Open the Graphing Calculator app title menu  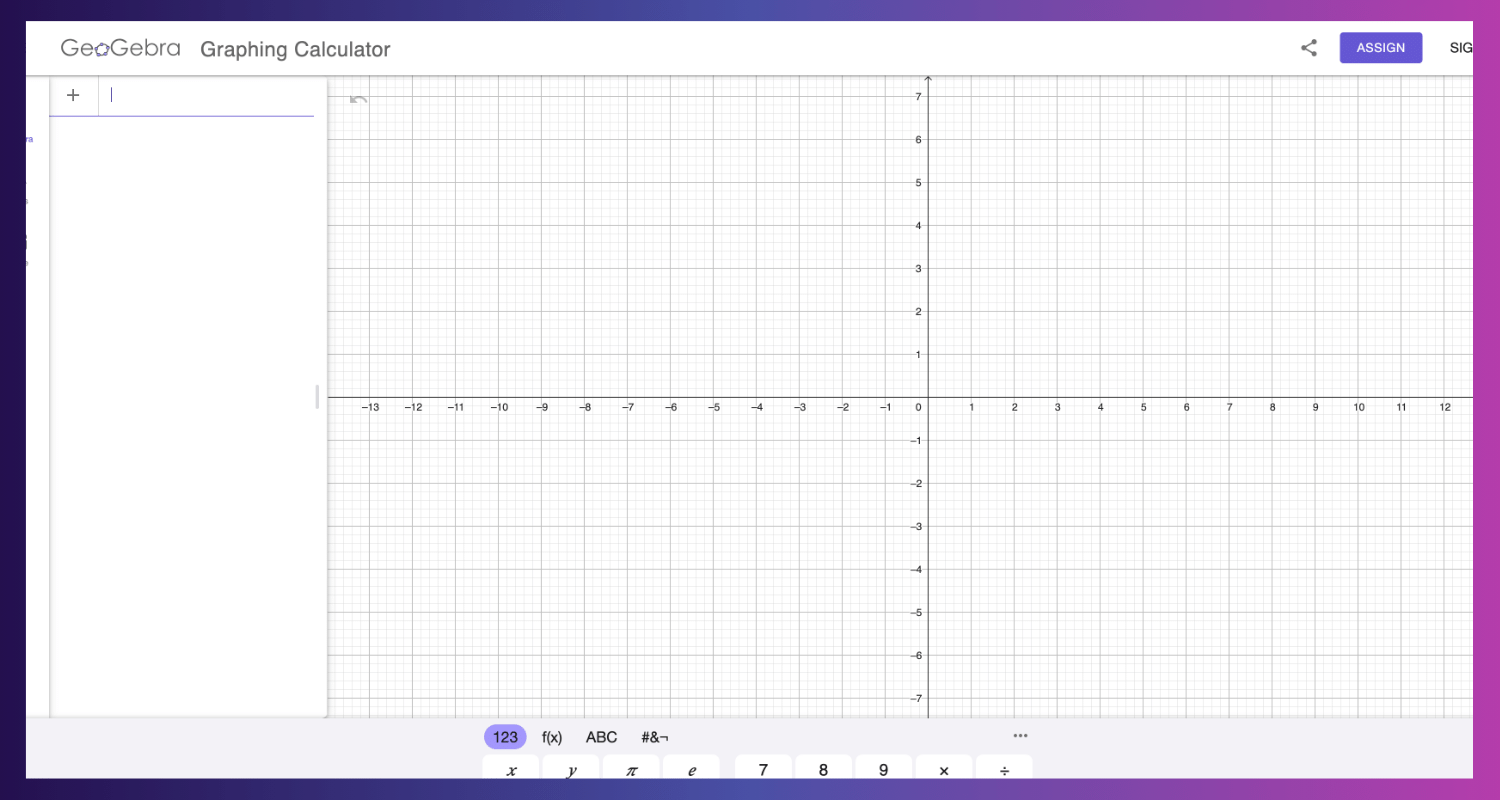click(294, 49)
